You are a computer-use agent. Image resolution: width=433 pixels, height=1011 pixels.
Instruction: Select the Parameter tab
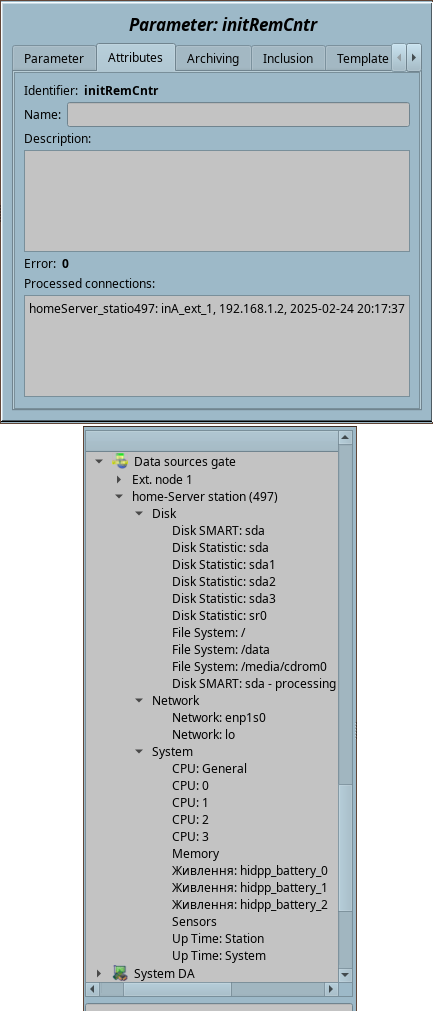click(x=54, y=58)
